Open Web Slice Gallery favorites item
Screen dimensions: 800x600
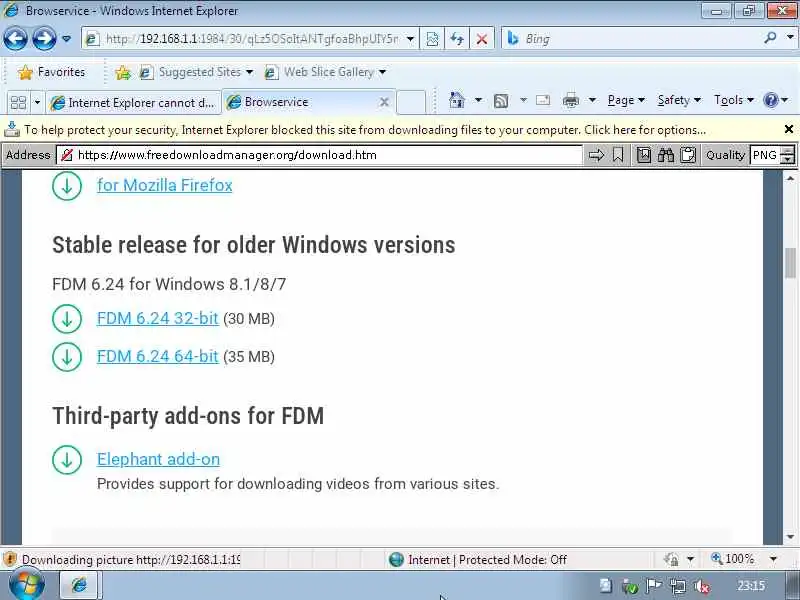click(325, 72)
